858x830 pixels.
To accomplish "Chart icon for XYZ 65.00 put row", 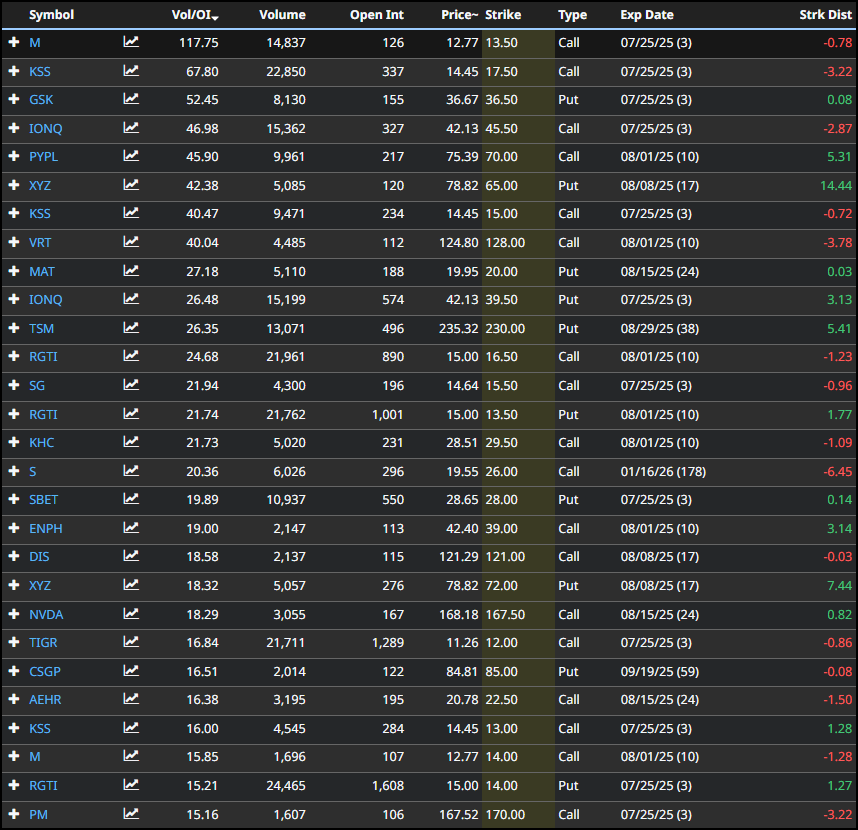I will (131, 185).
